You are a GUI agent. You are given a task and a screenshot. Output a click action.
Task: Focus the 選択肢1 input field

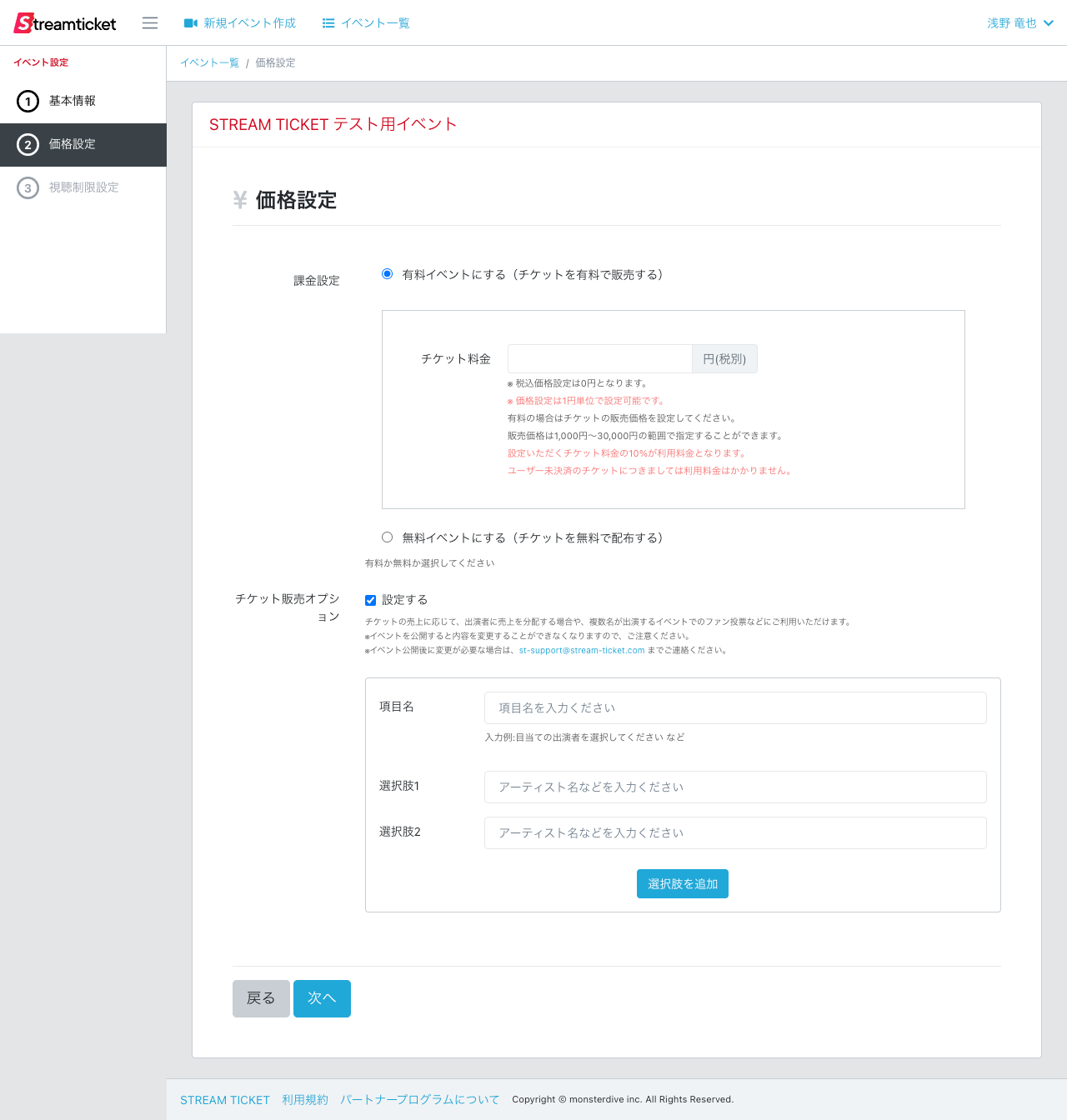coord(735,787)
